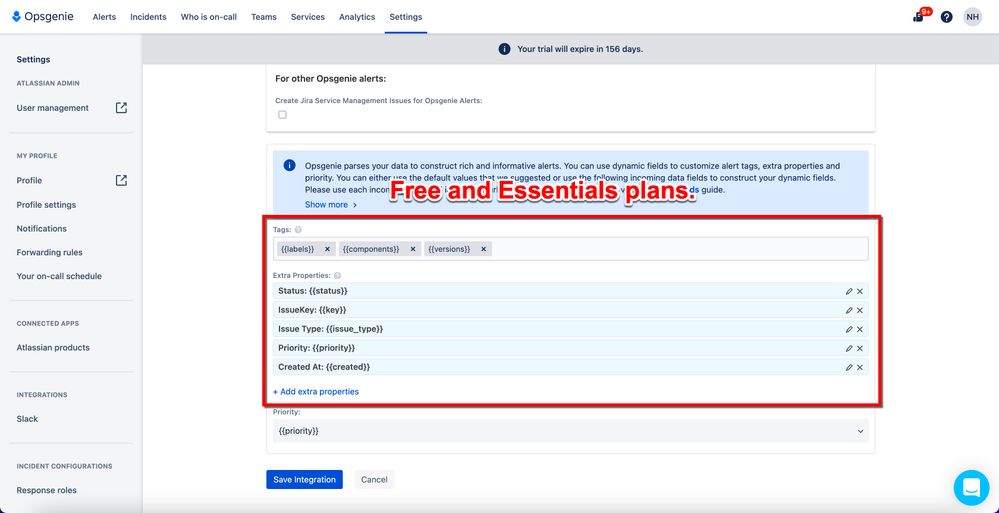Click the Created At: {{created}} row
999x513 pixels.
(x=570, y=368)
